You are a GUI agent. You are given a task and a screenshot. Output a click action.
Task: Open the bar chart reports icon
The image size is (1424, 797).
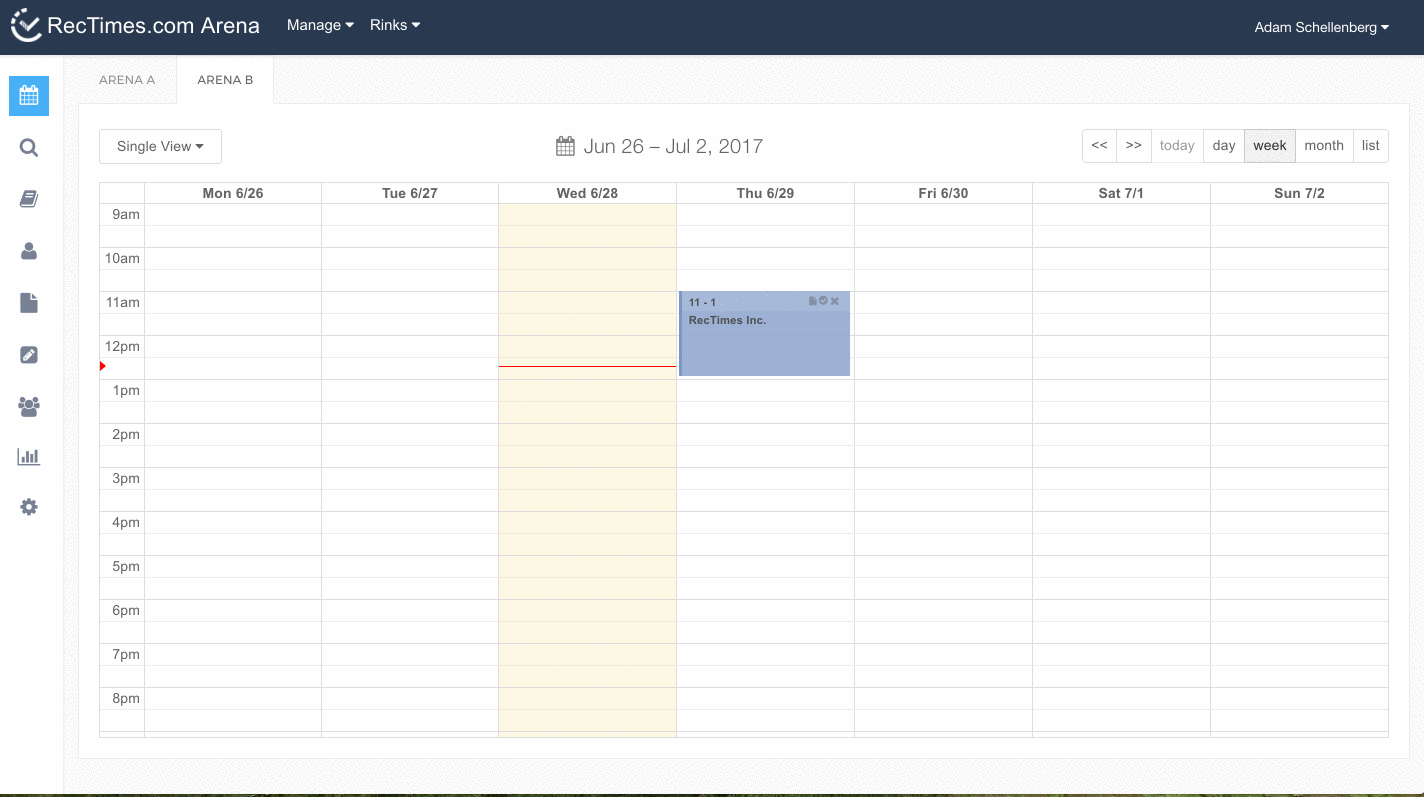tap(29, 457)
